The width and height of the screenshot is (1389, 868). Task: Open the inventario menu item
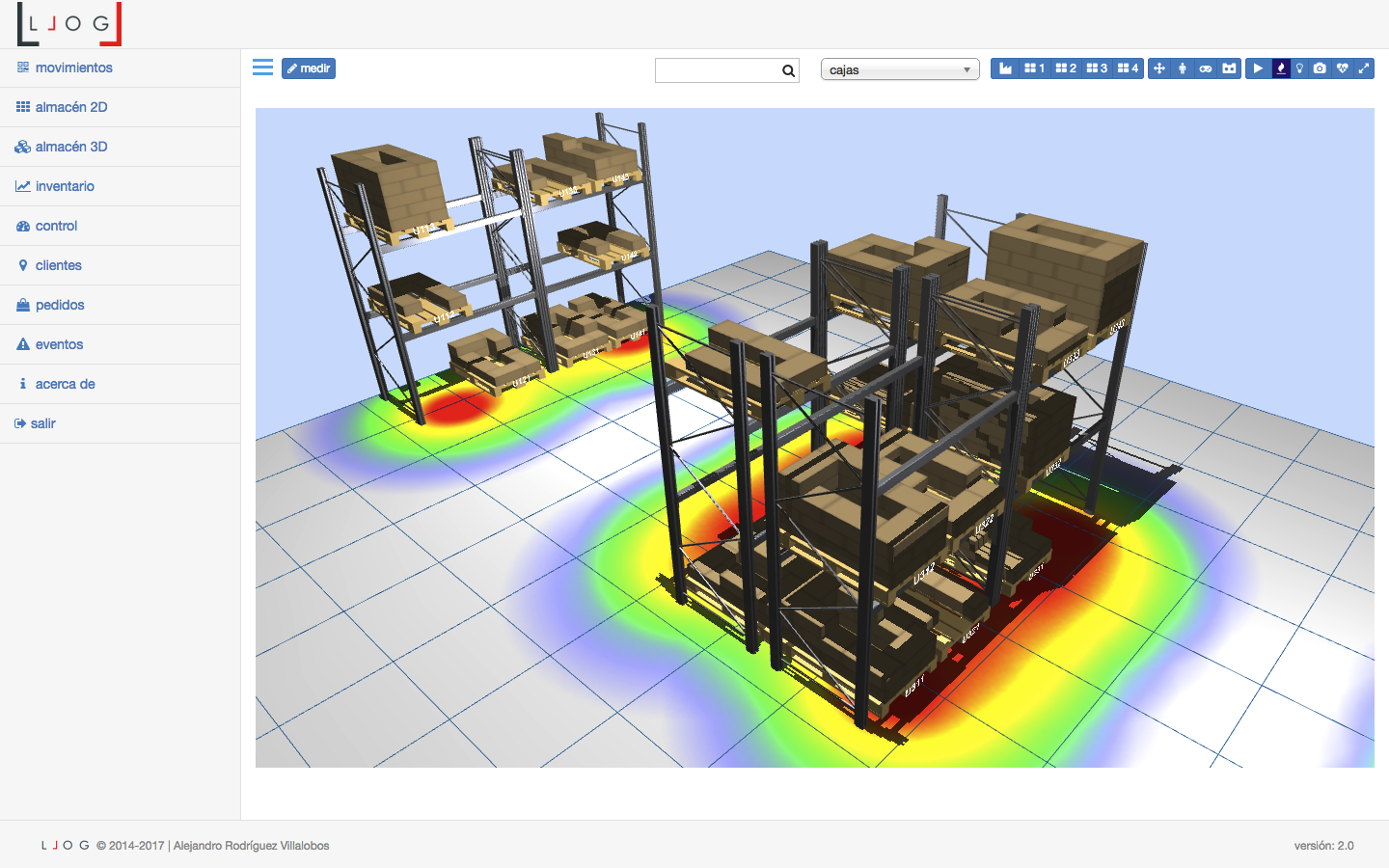[65, 186]
